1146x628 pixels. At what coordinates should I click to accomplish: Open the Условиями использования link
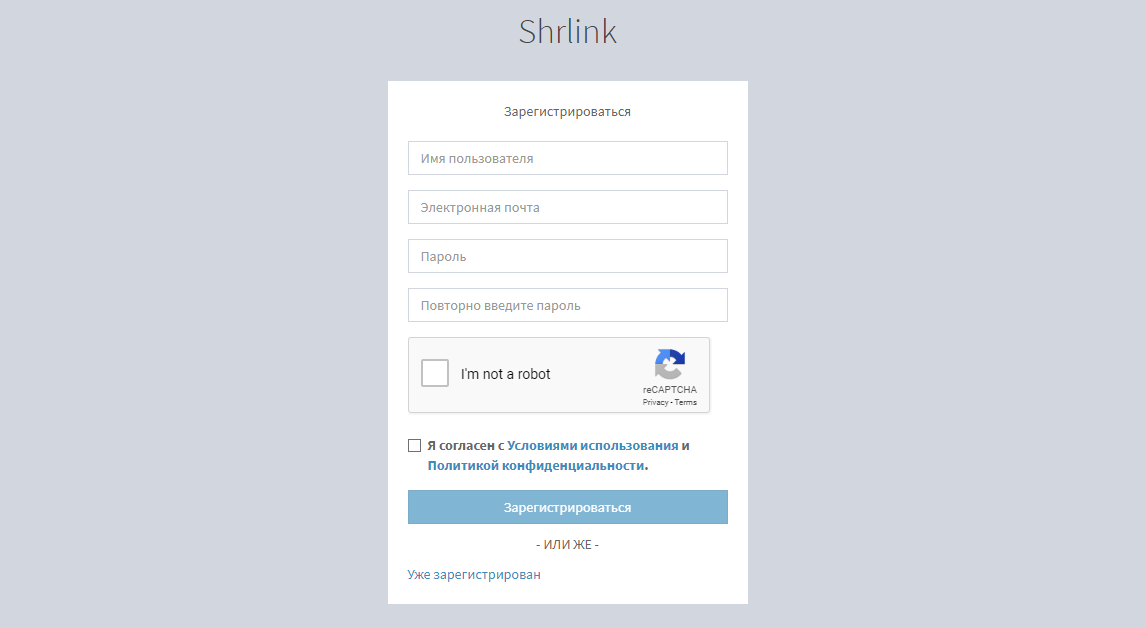593,445
